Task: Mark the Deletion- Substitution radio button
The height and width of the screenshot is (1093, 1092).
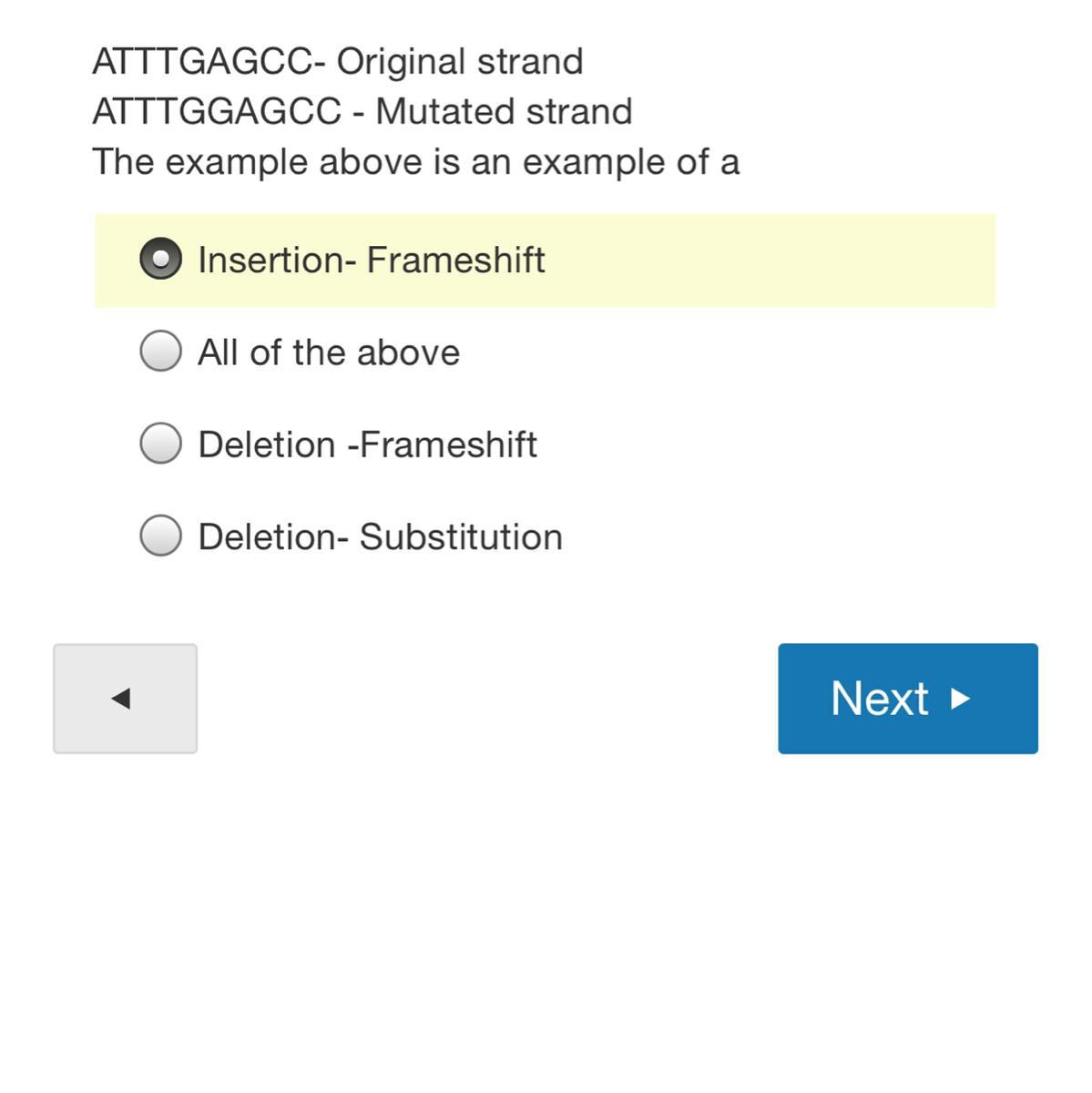Action: click(160, 536)
